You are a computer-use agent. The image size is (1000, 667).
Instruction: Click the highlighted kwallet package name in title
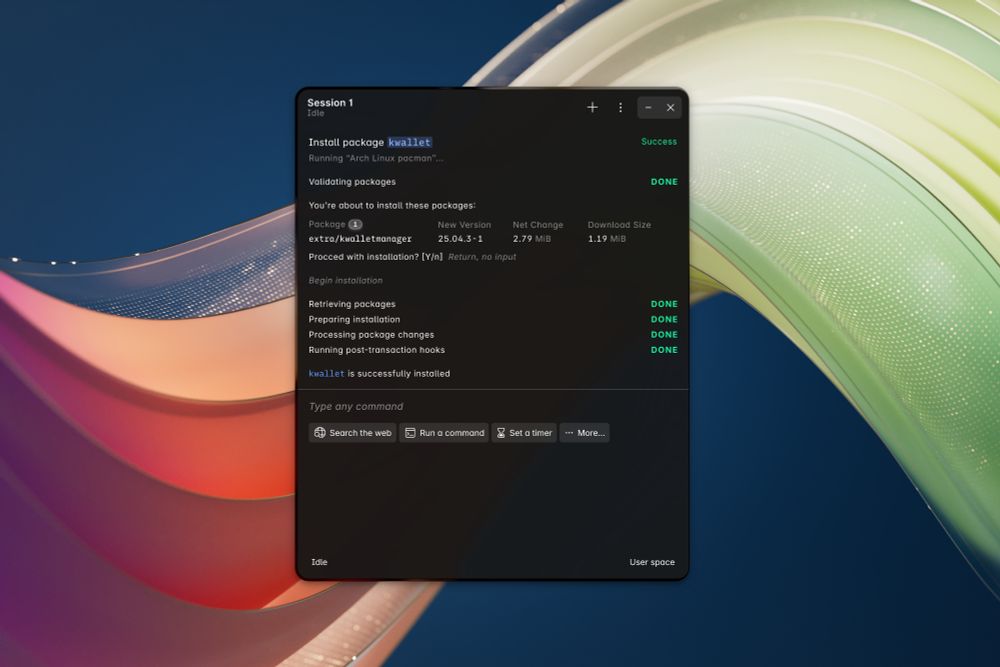(x=409, y=142)
